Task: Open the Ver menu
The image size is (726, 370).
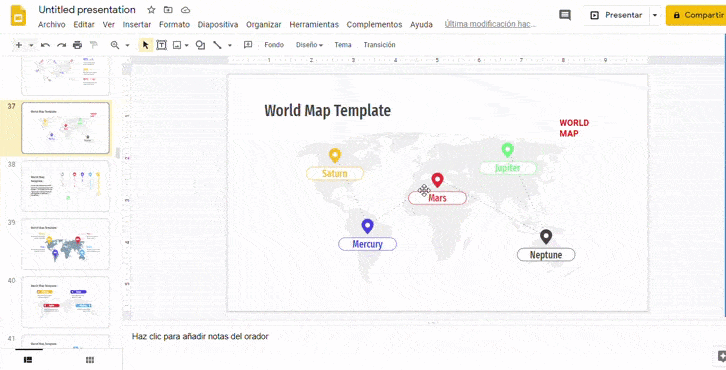Action: (x=109, y=25)
